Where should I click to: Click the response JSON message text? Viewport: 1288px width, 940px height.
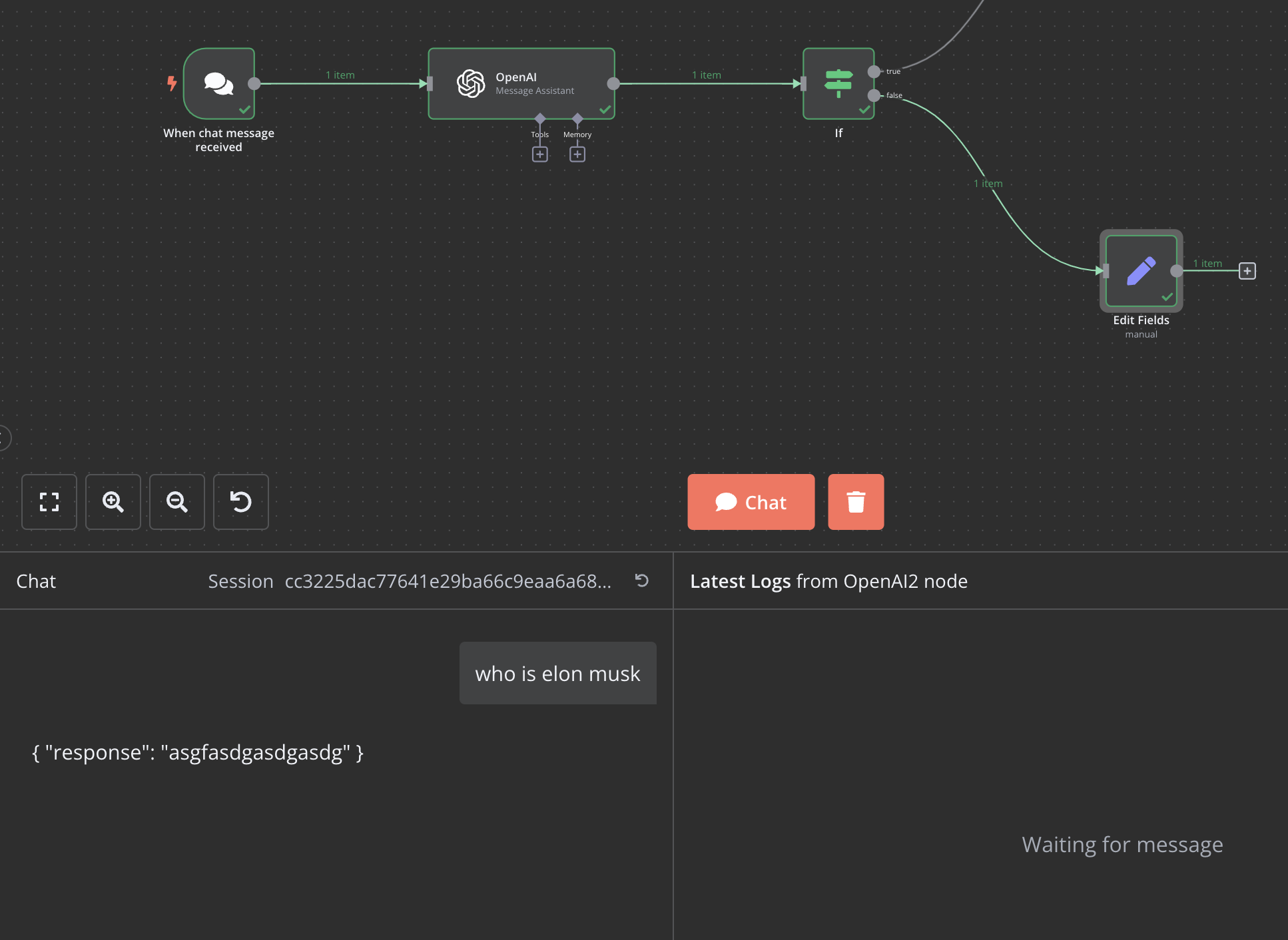pyautogui.click(x=198, y=752)
